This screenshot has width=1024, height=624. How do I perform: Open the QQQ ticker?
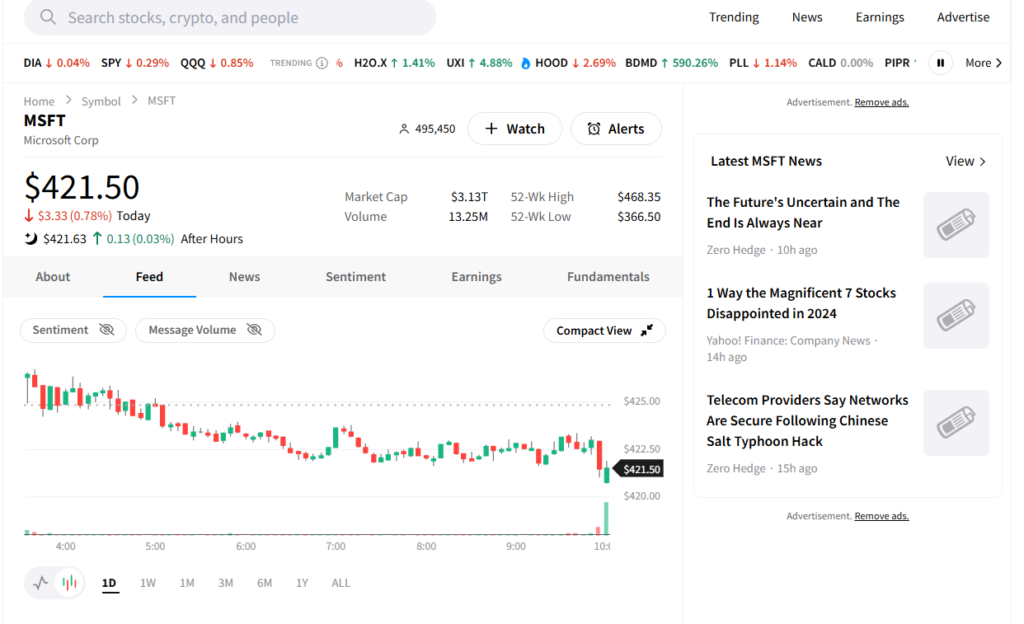(217, 63)
